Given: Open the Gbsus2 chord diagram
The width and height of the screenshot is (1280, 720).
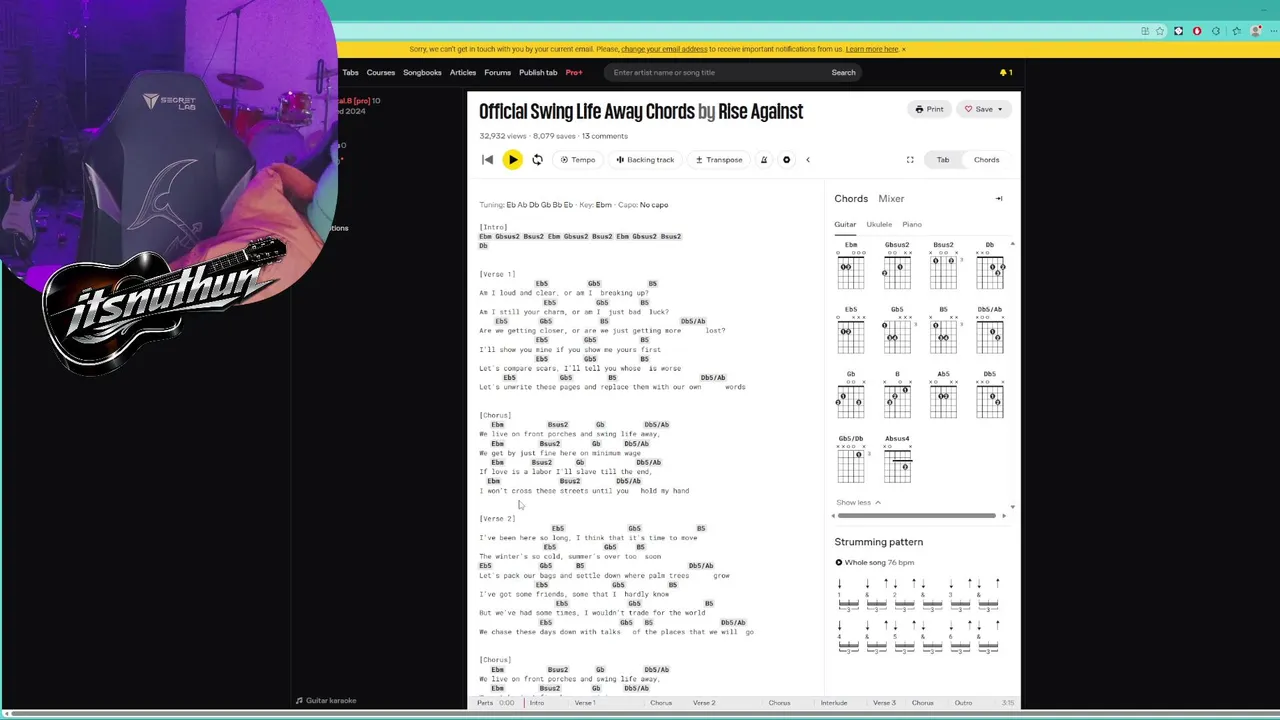Looking at the screenshot, I should [897, 265].
